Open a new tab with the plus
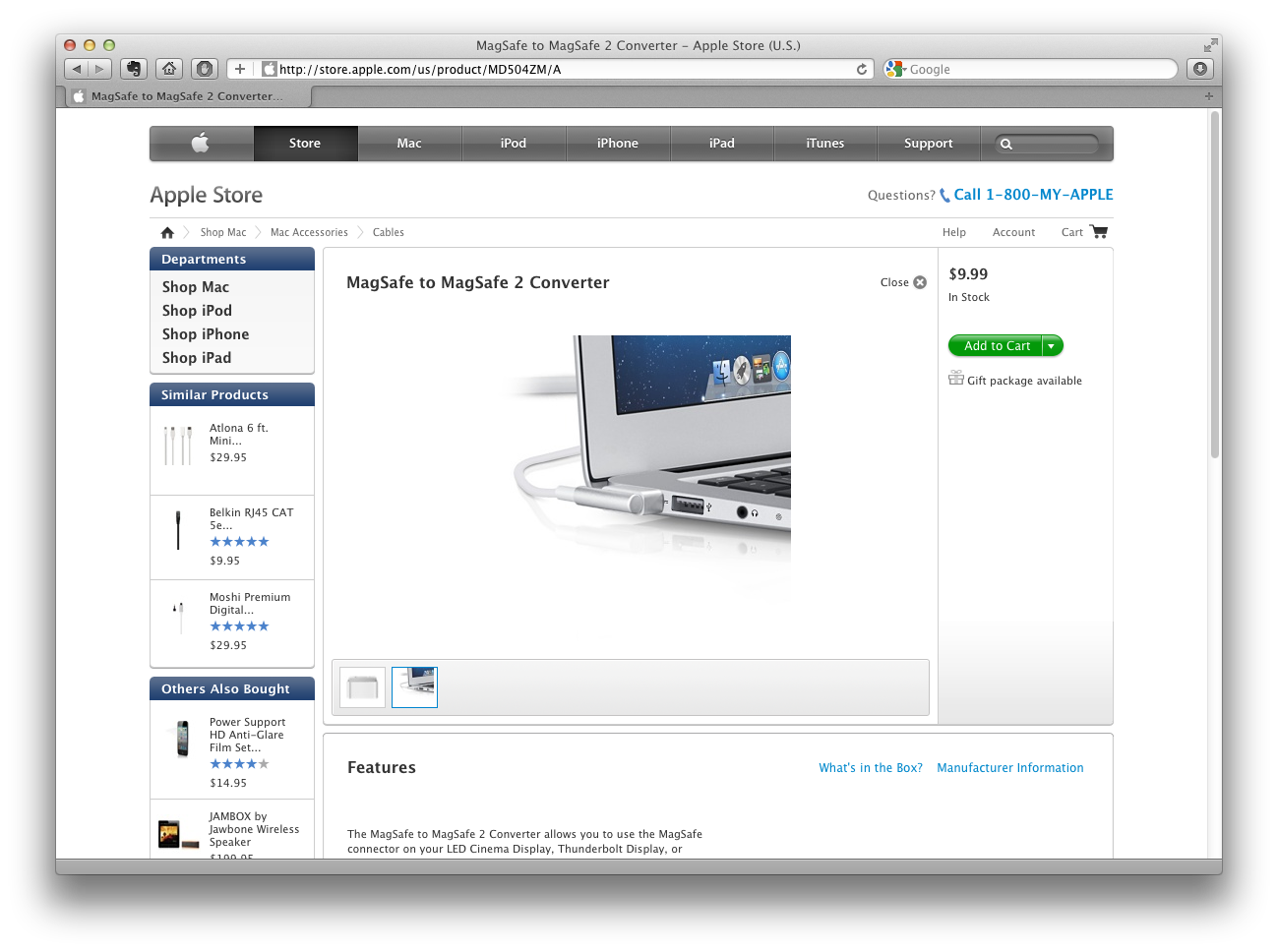Screen dimensions: 1278x952 1209,95
